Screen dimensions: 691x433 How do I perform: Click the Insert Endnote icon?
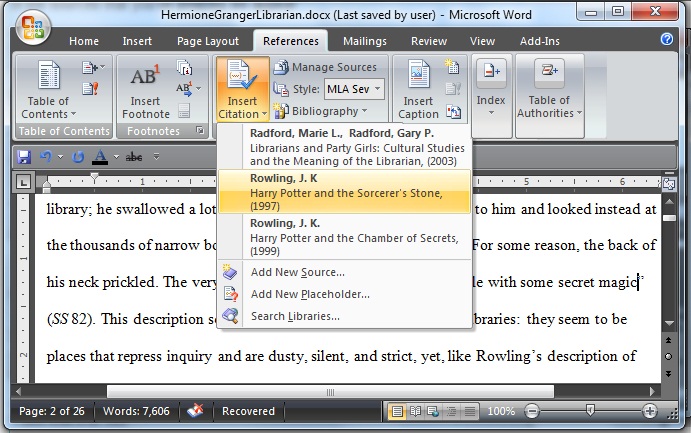[184, 68]
